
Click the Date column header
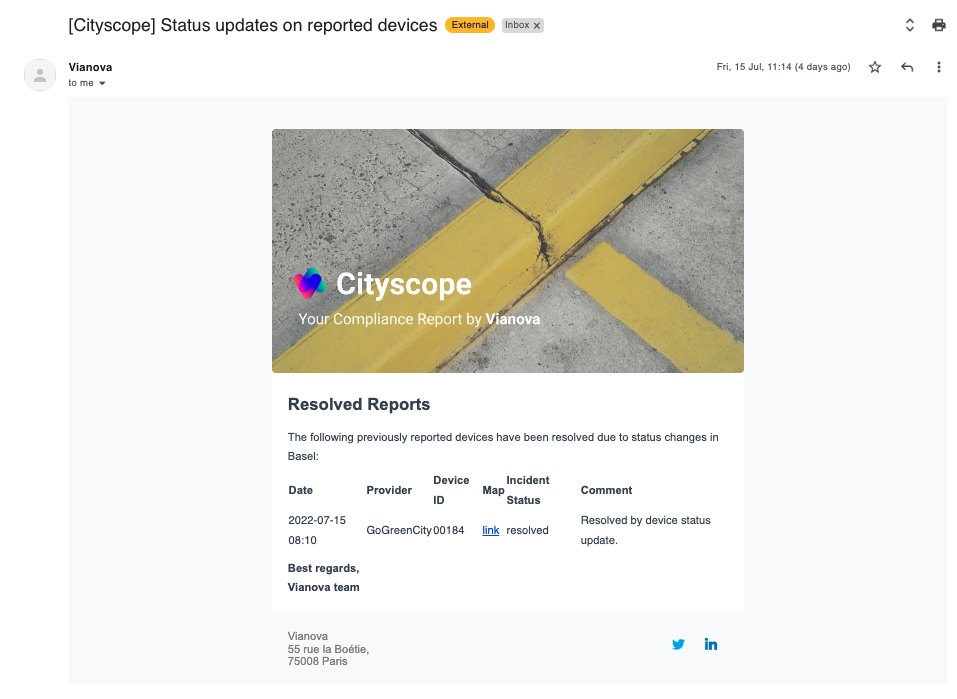click(x=300, y=490)
